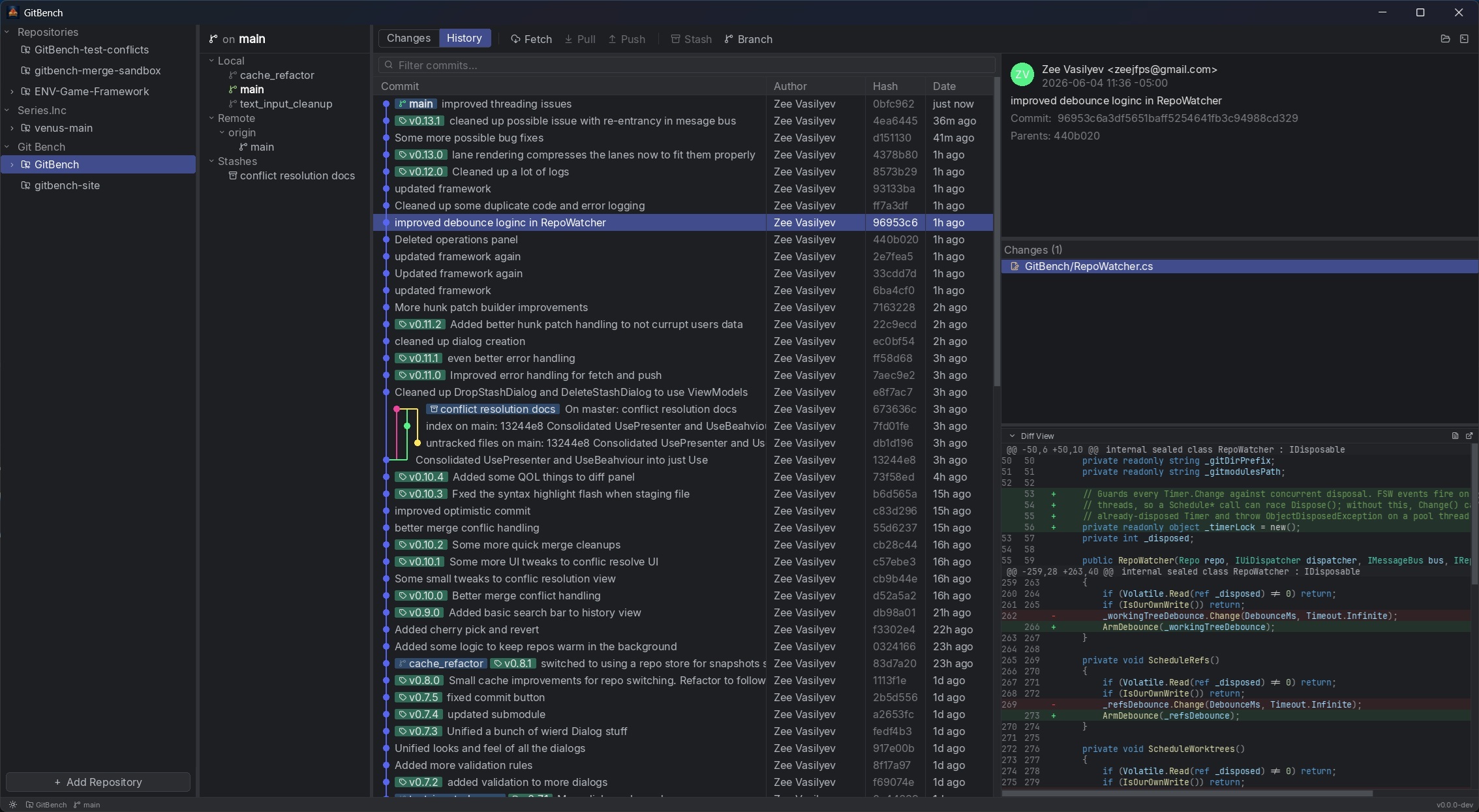
Task: Collapse the Remote branches section
Action: pyautogui.click(x=211, y=118)
